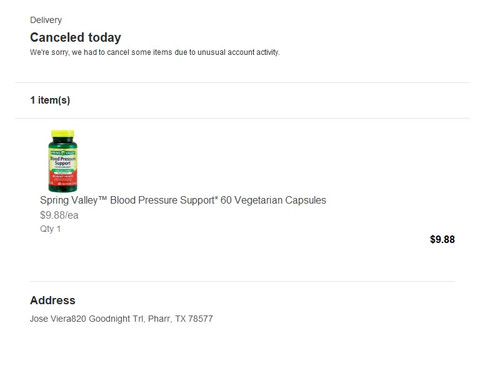Click the red lower label on the bottle image
The width and height of the screenshot is (500, 366).
(x=63, y=179)
